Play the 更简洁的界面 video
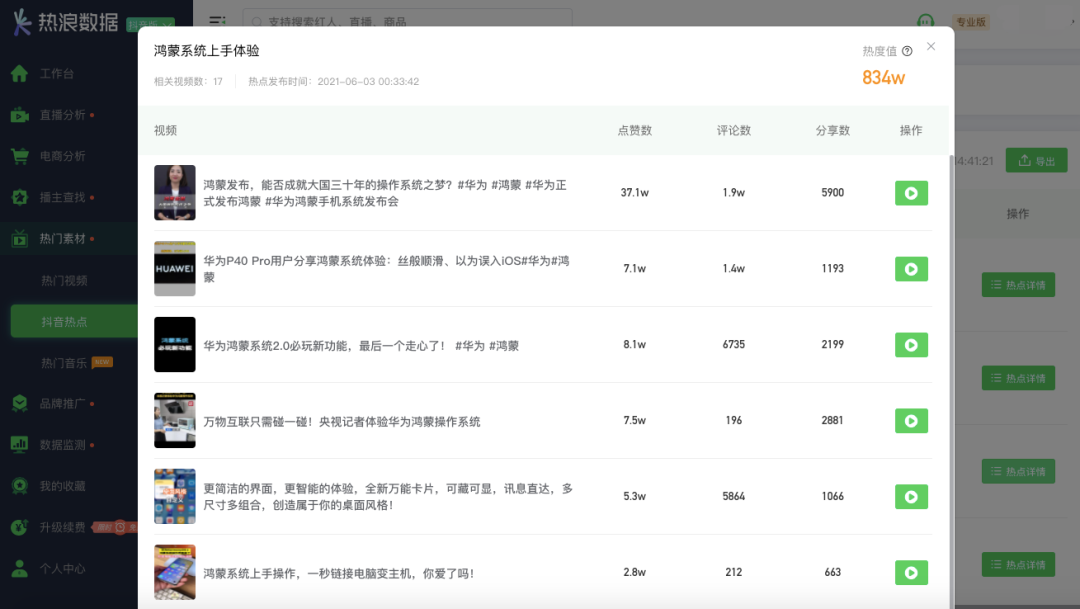This screenshot has height=609, width=1080. pyautogui.click(x=911, y=496)
